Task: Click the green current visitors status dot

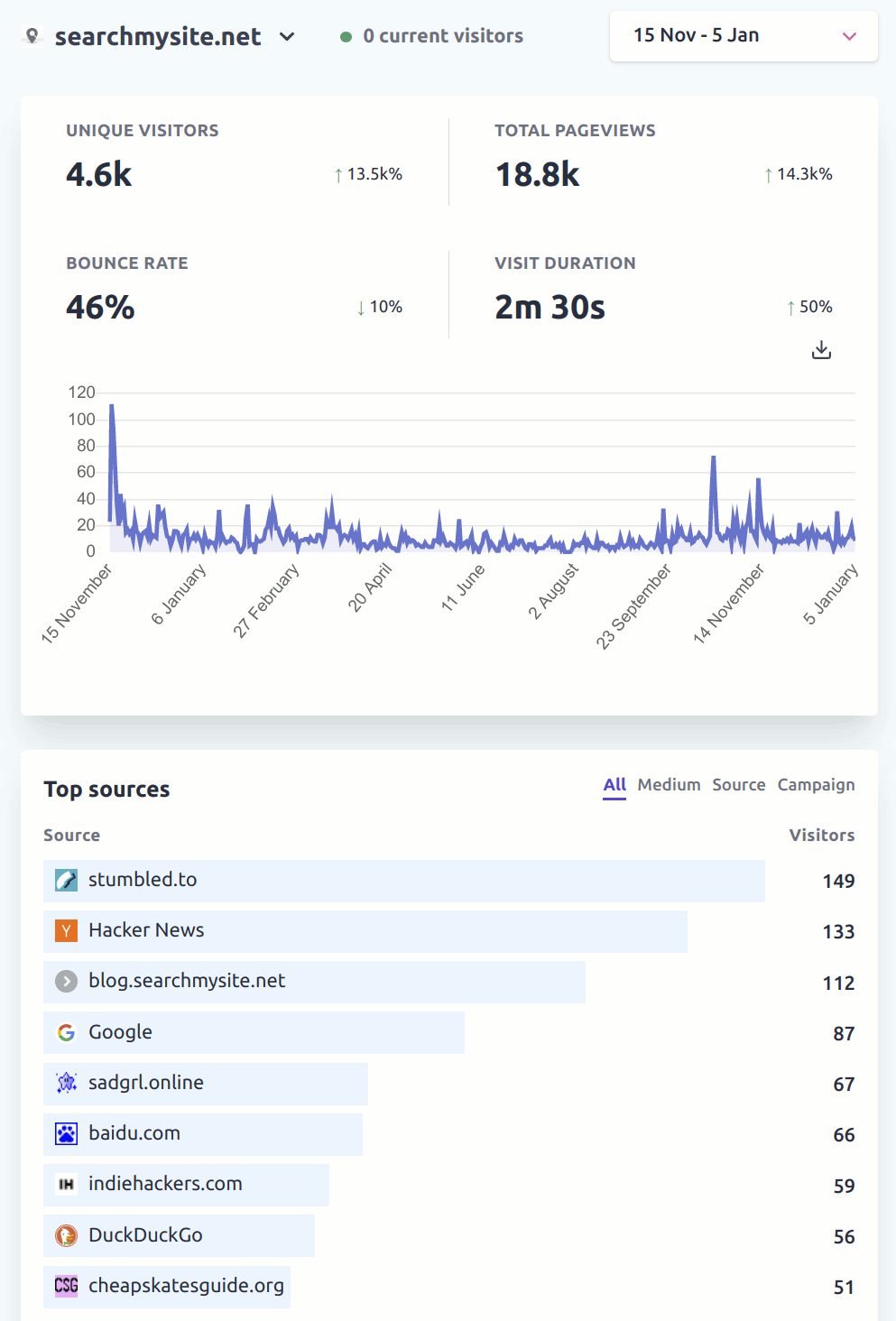Action: coord(346,37)
